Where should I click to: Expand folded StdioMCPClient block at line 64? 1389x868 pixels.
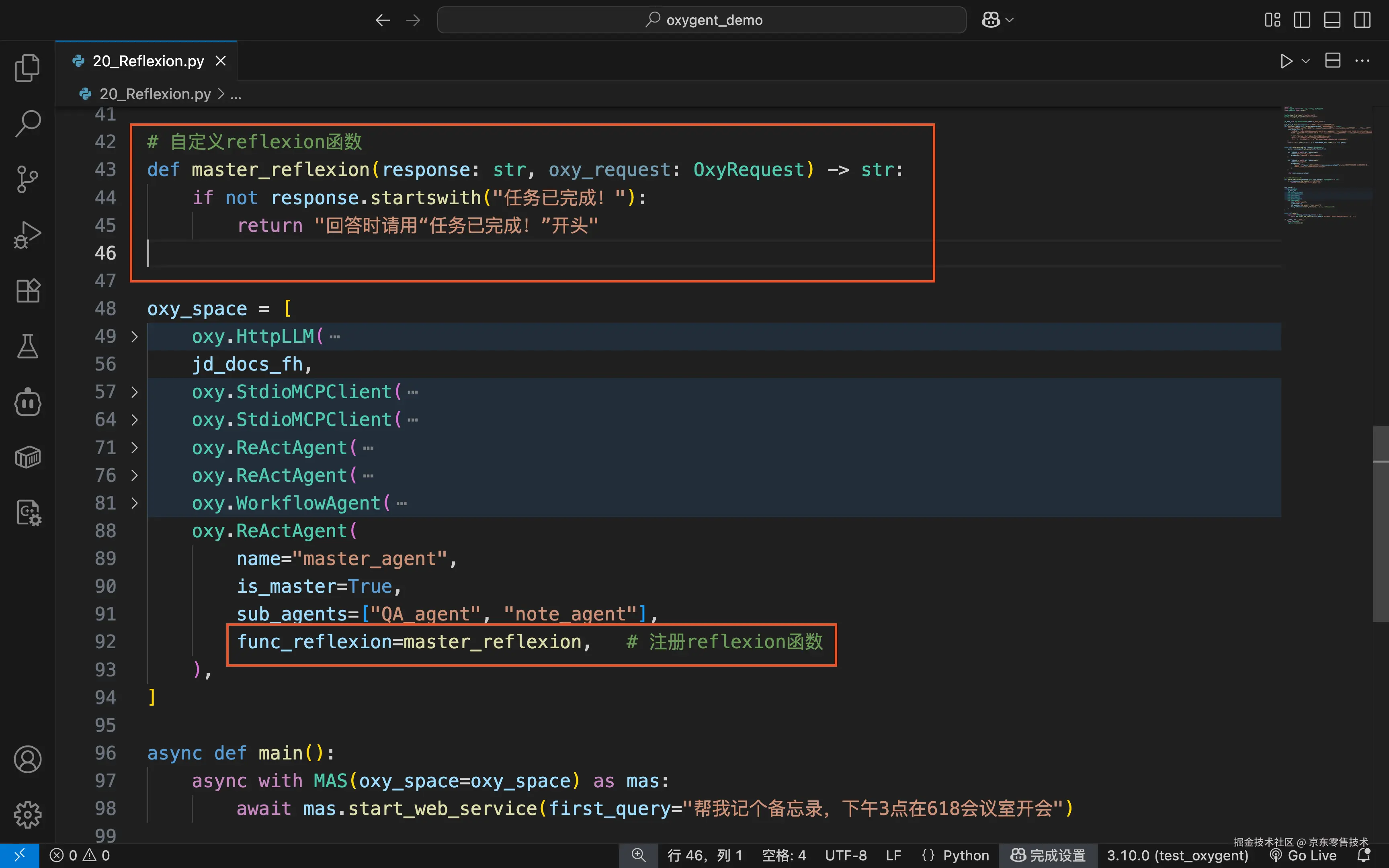click(134, 420)
